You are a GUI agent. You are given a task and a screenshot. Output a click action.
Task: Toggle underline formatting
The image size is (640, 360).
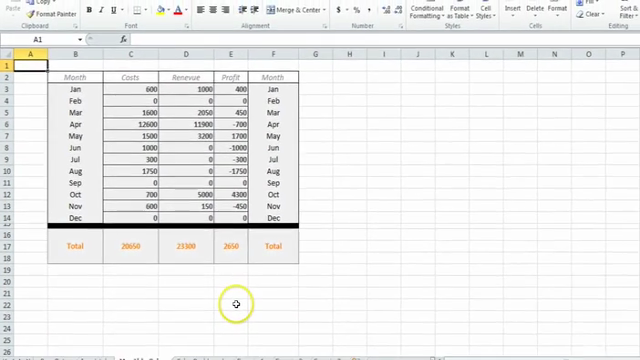tap(113, 10)
